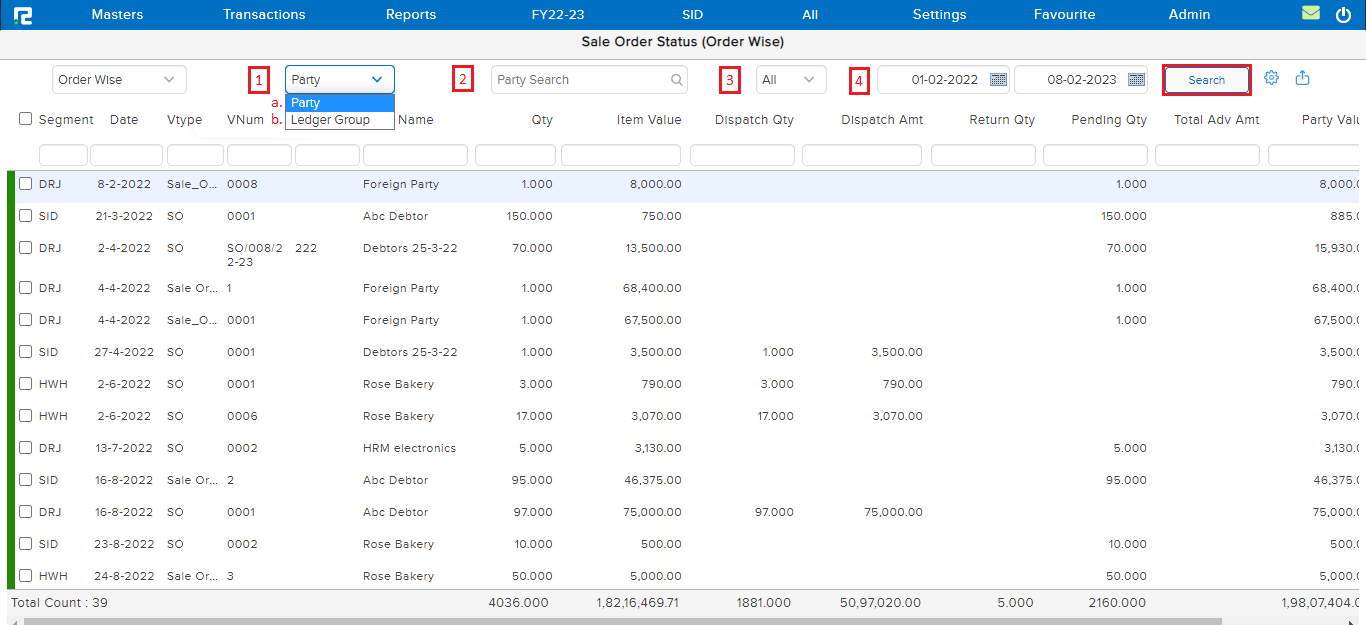The image size is (1366, 625).
Task: Select Ledger Group from Party dropdown
Action: 339,118
